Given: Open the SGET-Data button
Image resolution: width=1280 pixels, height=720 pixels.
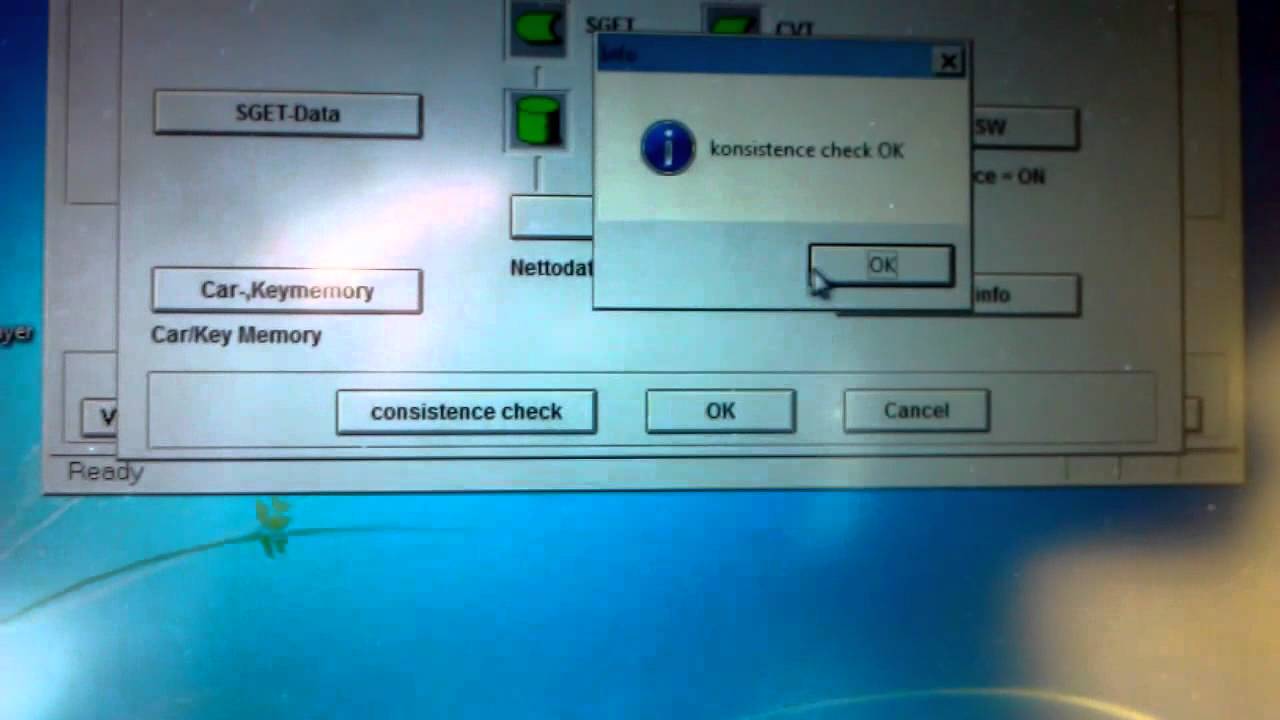Looking at the screenshot, I should pos(288,114).
